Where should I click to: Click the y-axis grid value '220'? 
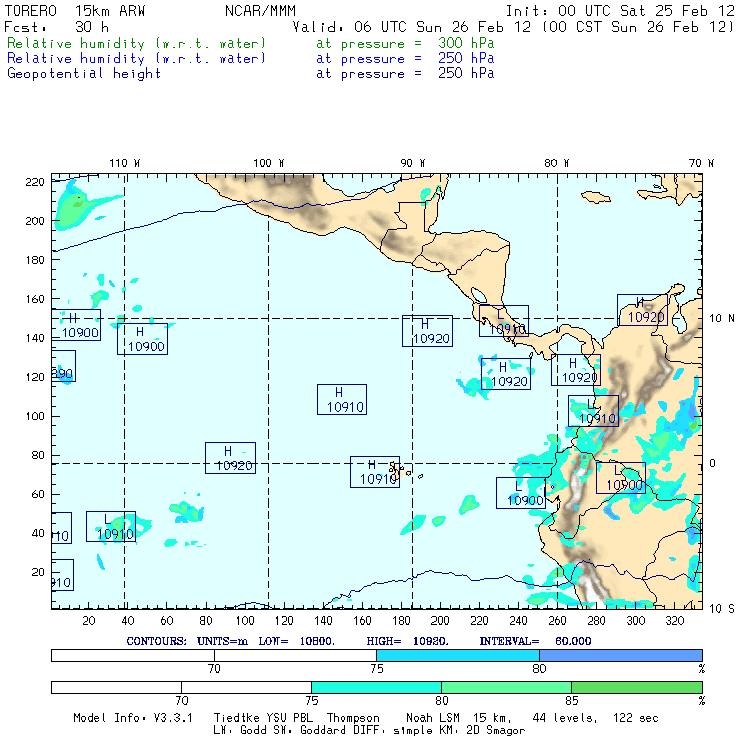click(35, 182)
